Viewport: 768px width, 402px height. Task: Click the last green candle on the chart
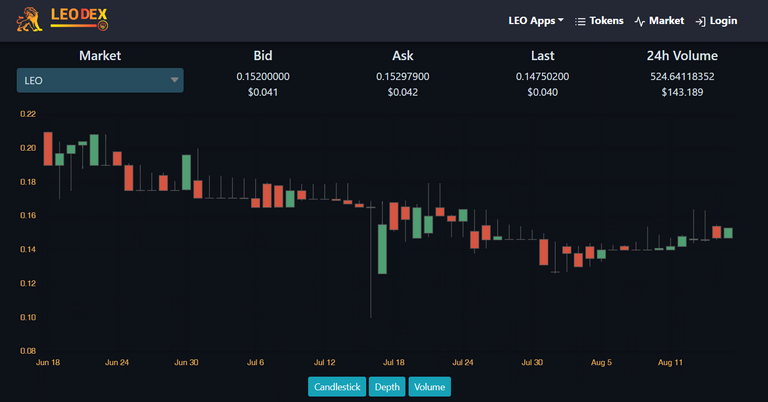(728, 233)
